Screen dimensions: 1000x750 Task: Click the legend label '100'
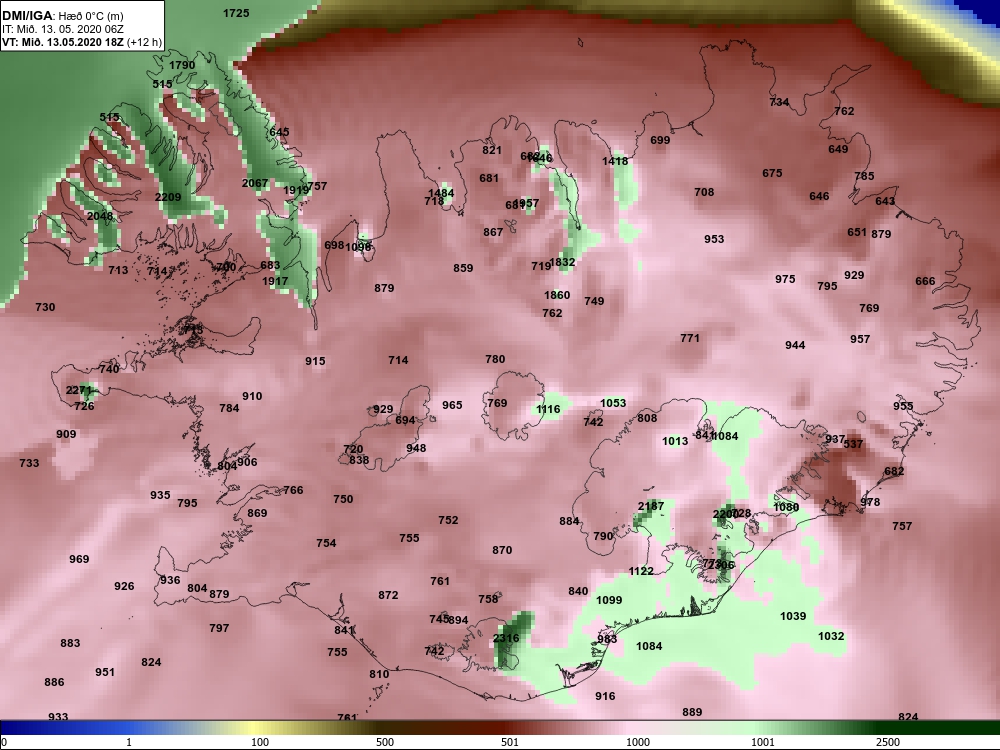click(x=260, y=742)
